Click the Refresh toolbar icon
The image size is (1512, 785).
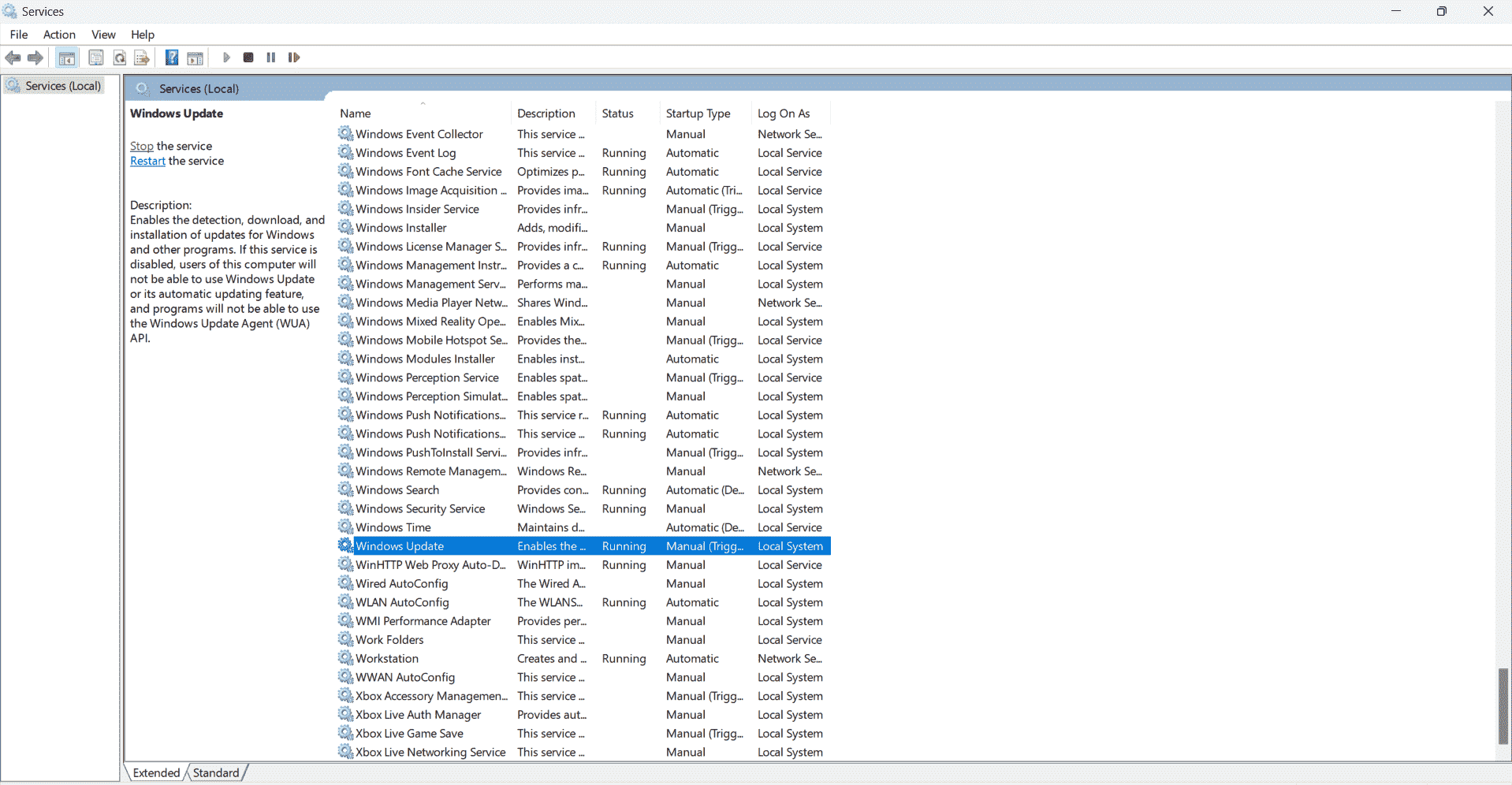119,58
